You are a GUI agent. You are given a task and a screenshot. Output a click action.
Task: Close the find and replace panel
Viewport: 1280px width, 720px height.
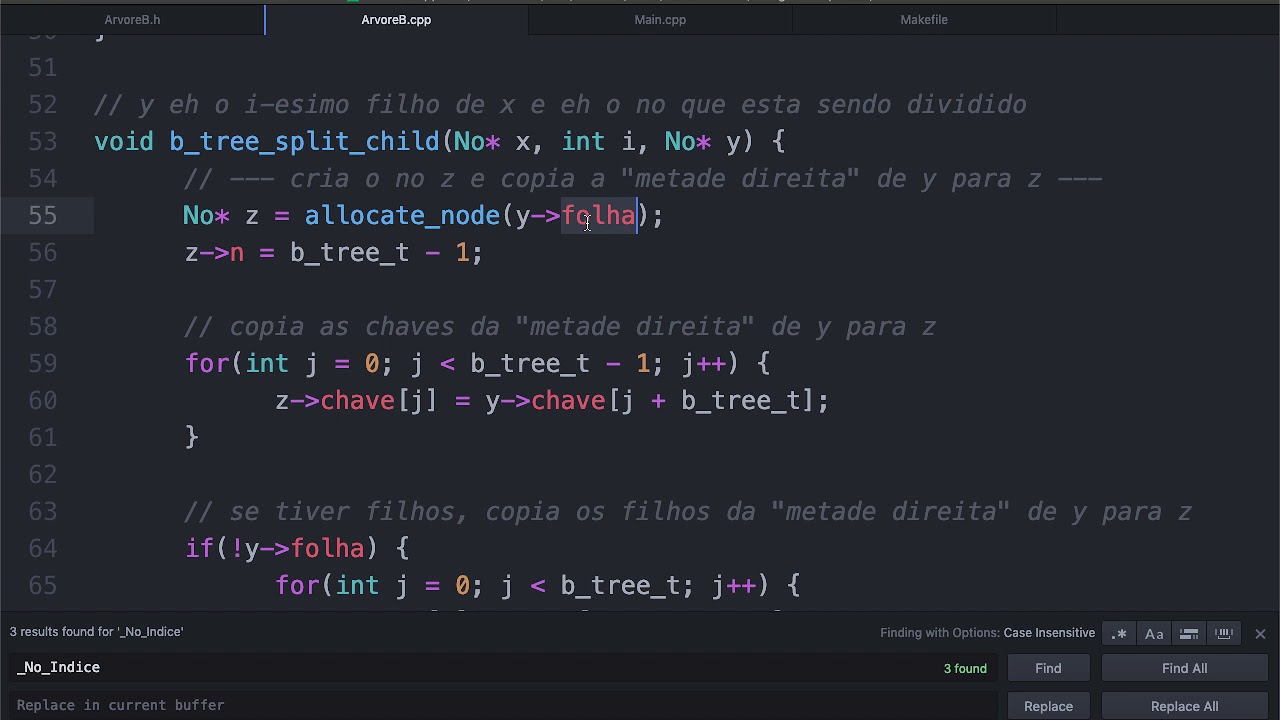coord(1260,633)
